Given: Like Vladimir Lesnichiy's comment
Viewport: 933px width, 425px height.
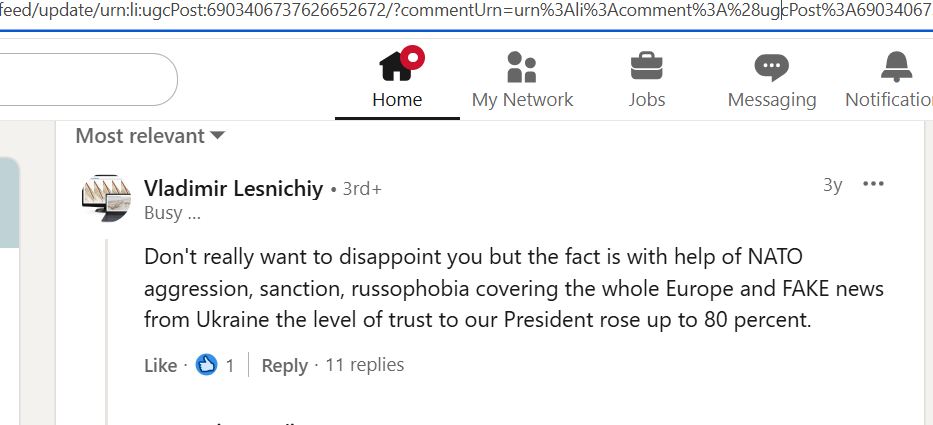Looking at the screenshot, I should [160, 366].
